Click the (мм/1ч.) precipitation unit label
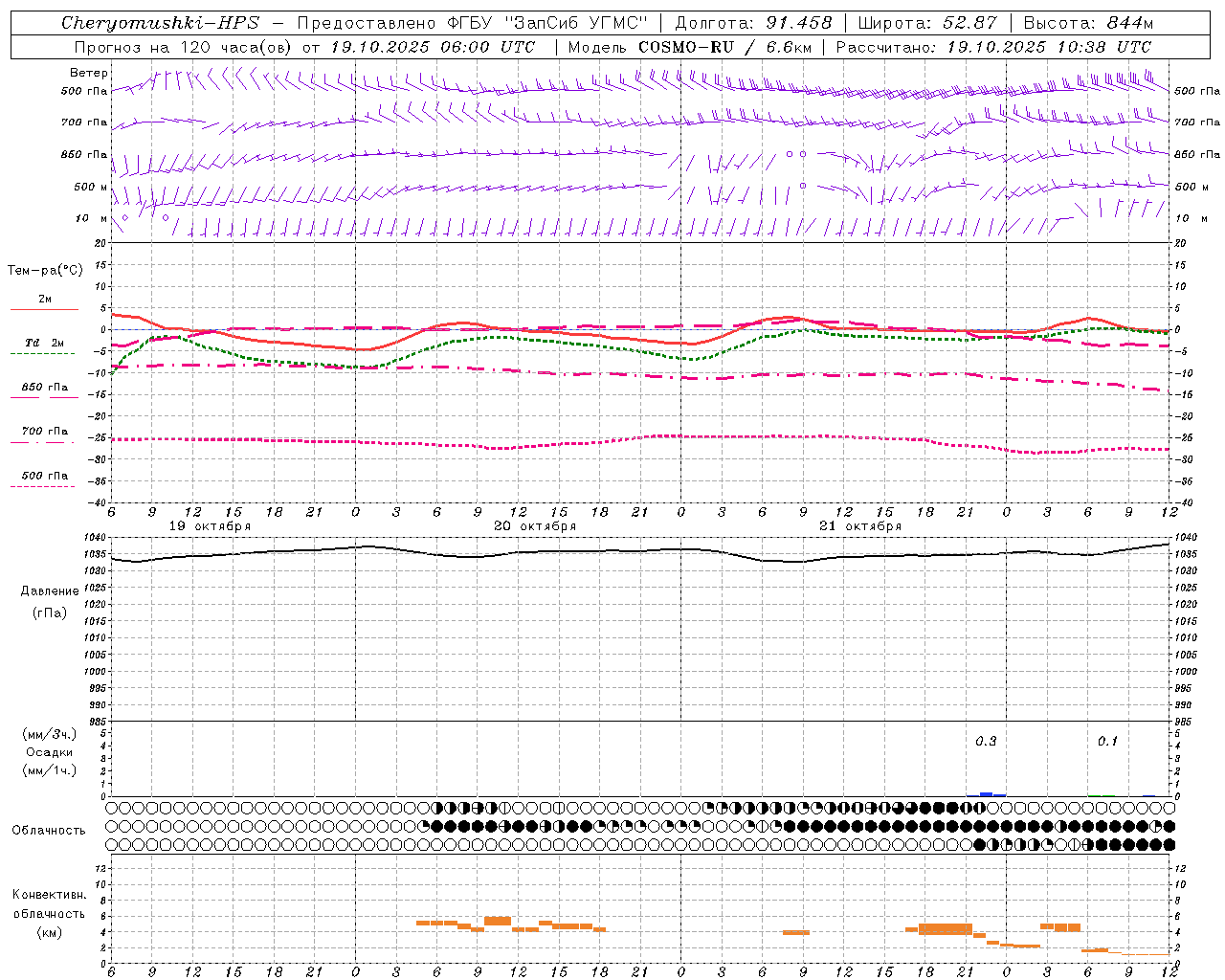This screenshot has width=1225, height=980. click(49, 771)
